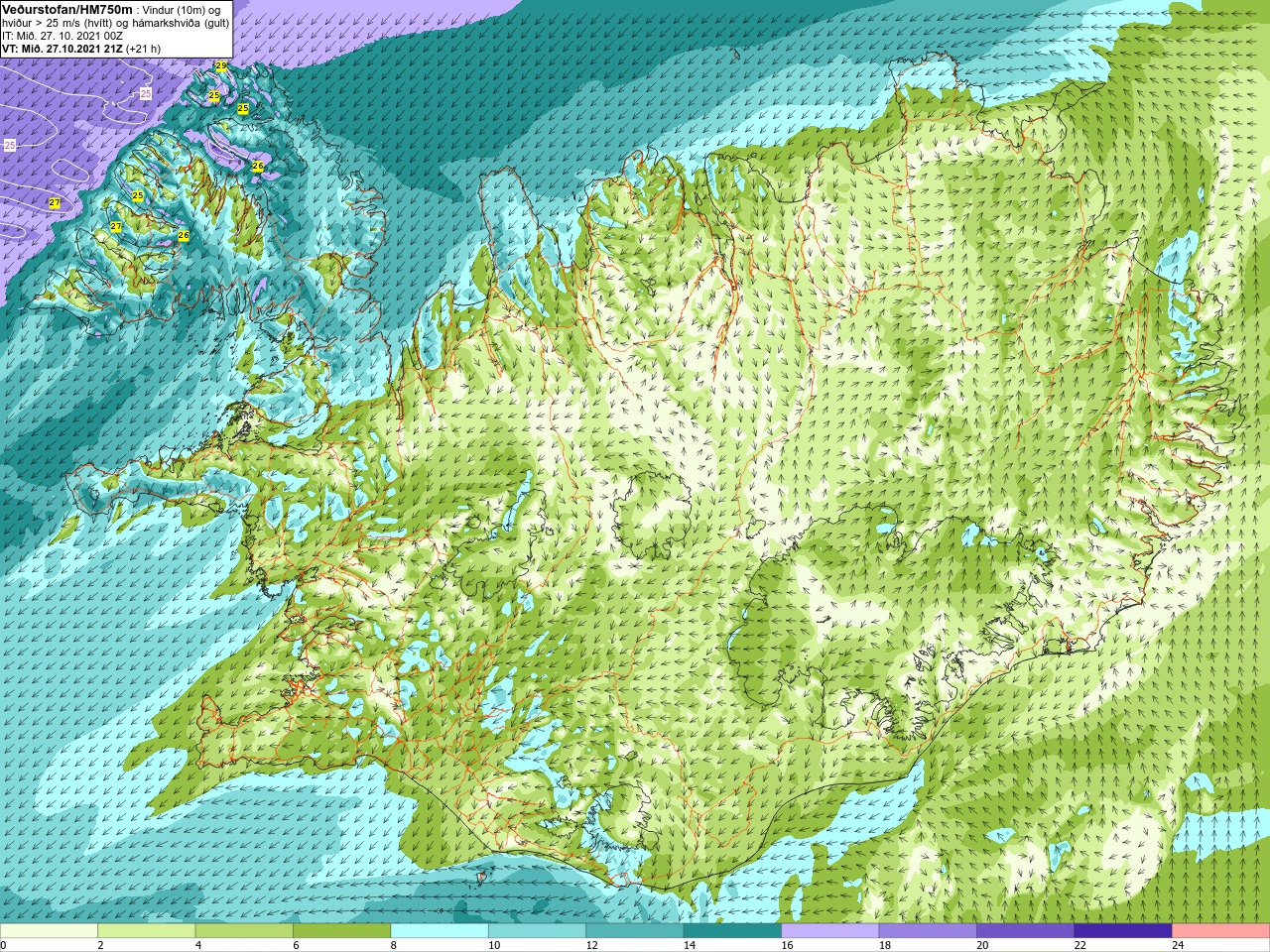This screenshot has width=1270, height=952.
Task: Click the '12' value on the color scale
Action: (x=592, y=945)
